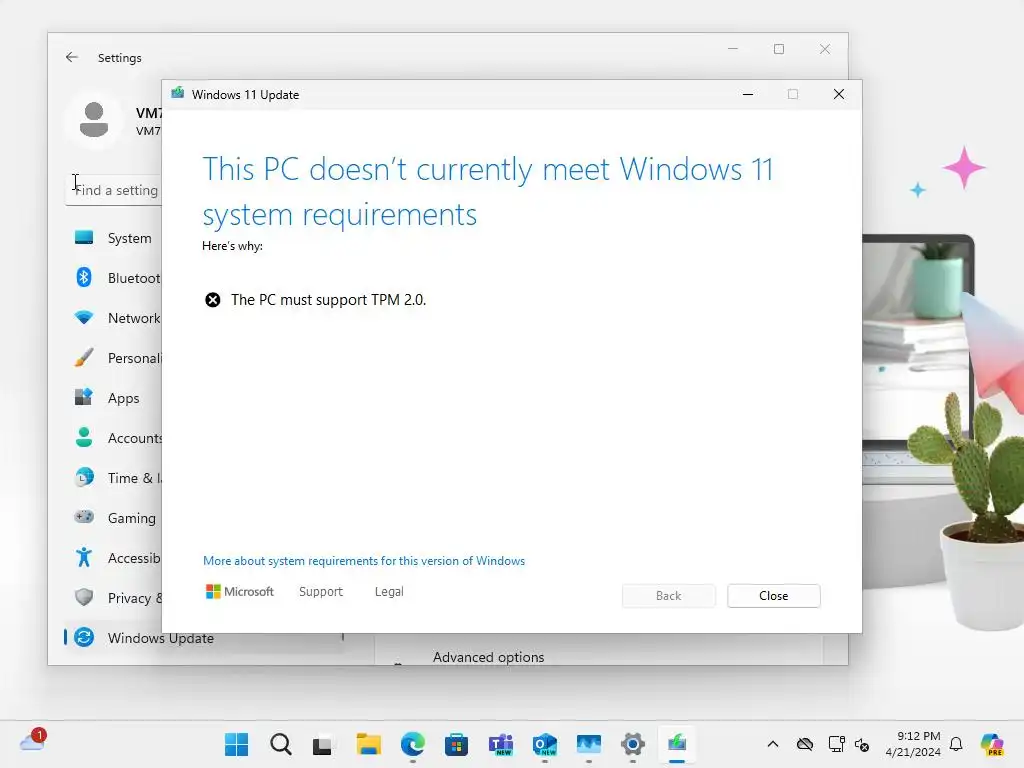This screenshot has height=768, width=1024.
Task: Open Advanced options in Settings window
Action: [488, 657]
